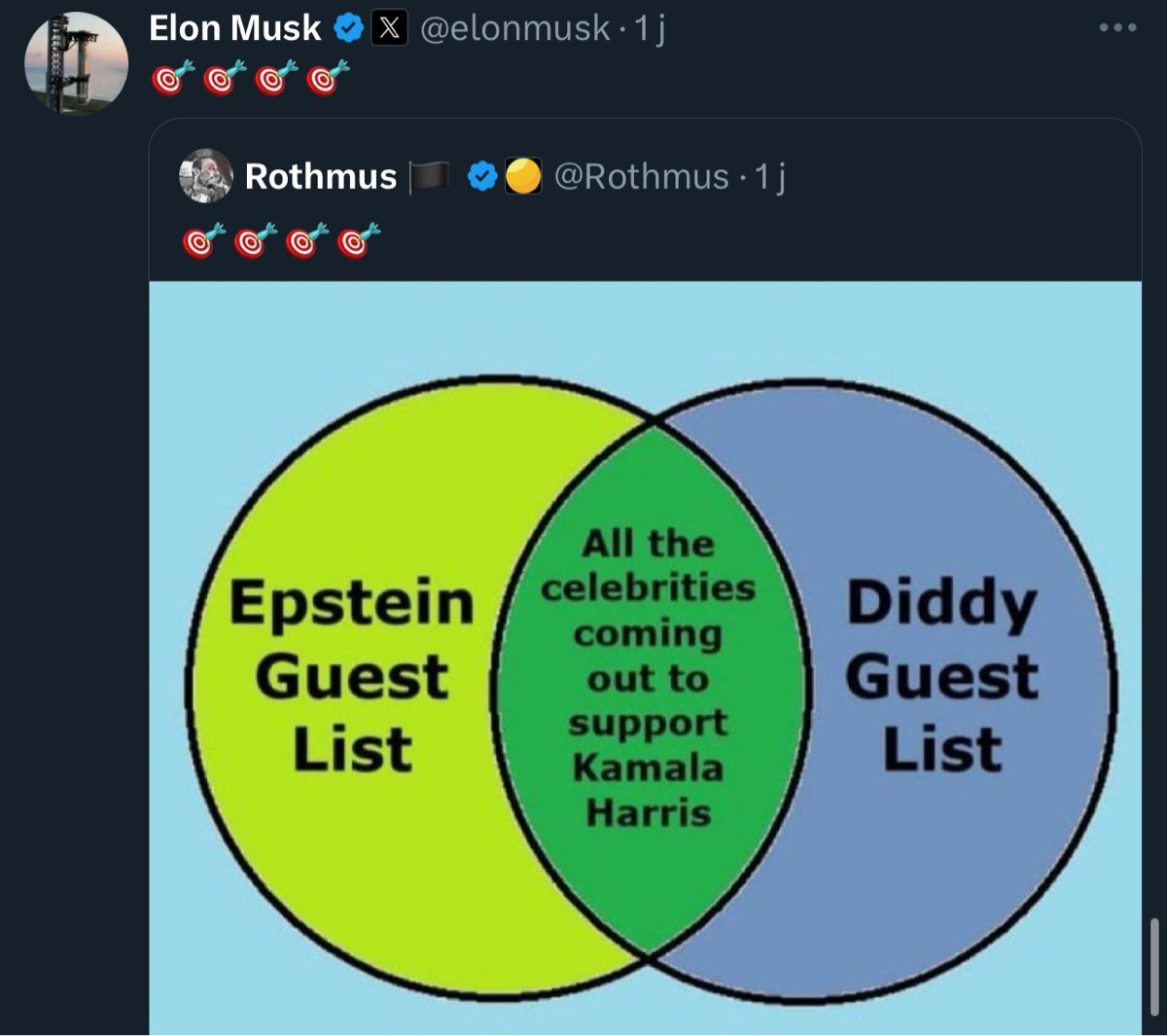Open the three-dots more options menu

click(1117, 28)
